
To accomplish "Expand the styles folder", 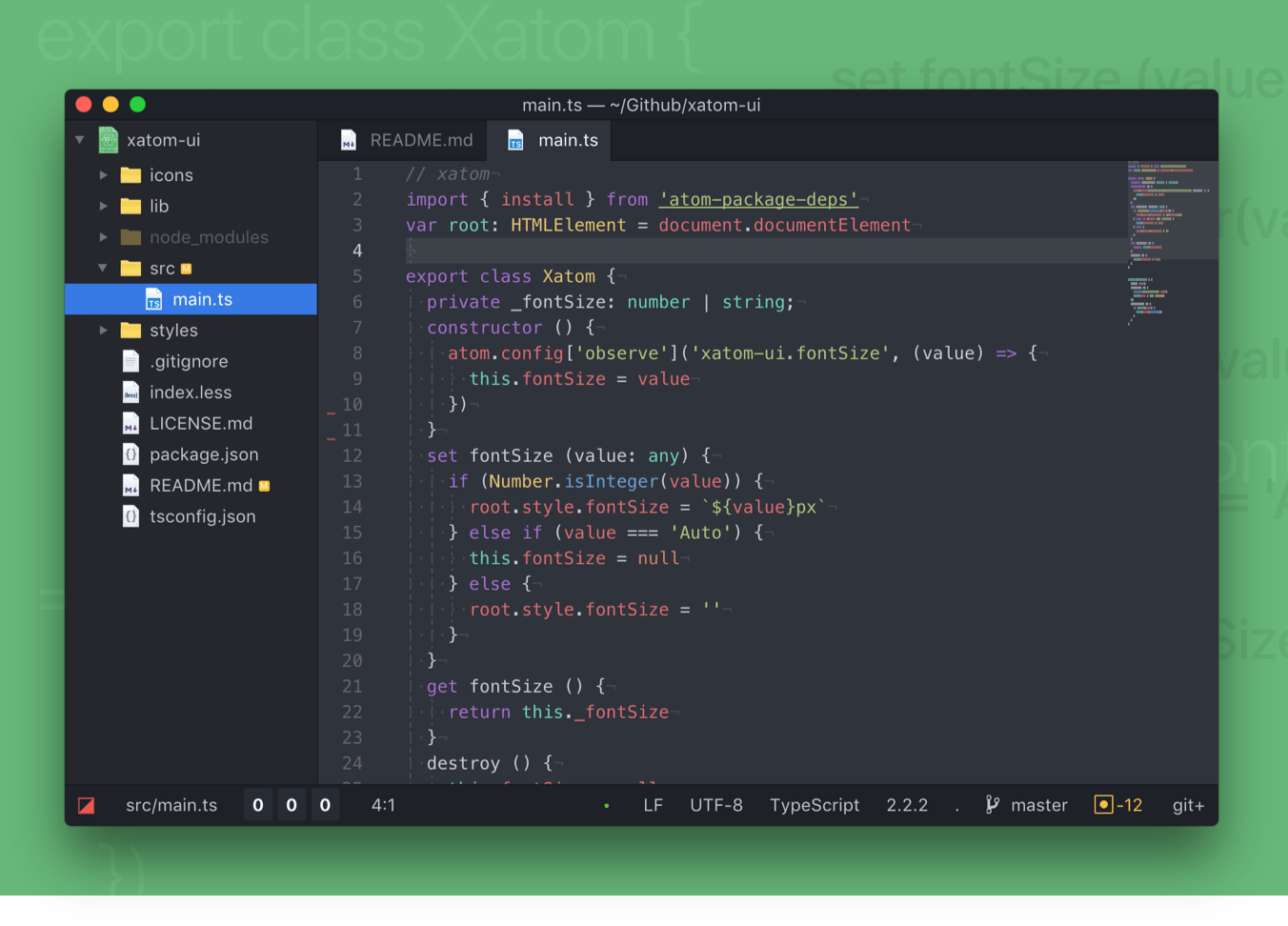I will coord(104,330).
